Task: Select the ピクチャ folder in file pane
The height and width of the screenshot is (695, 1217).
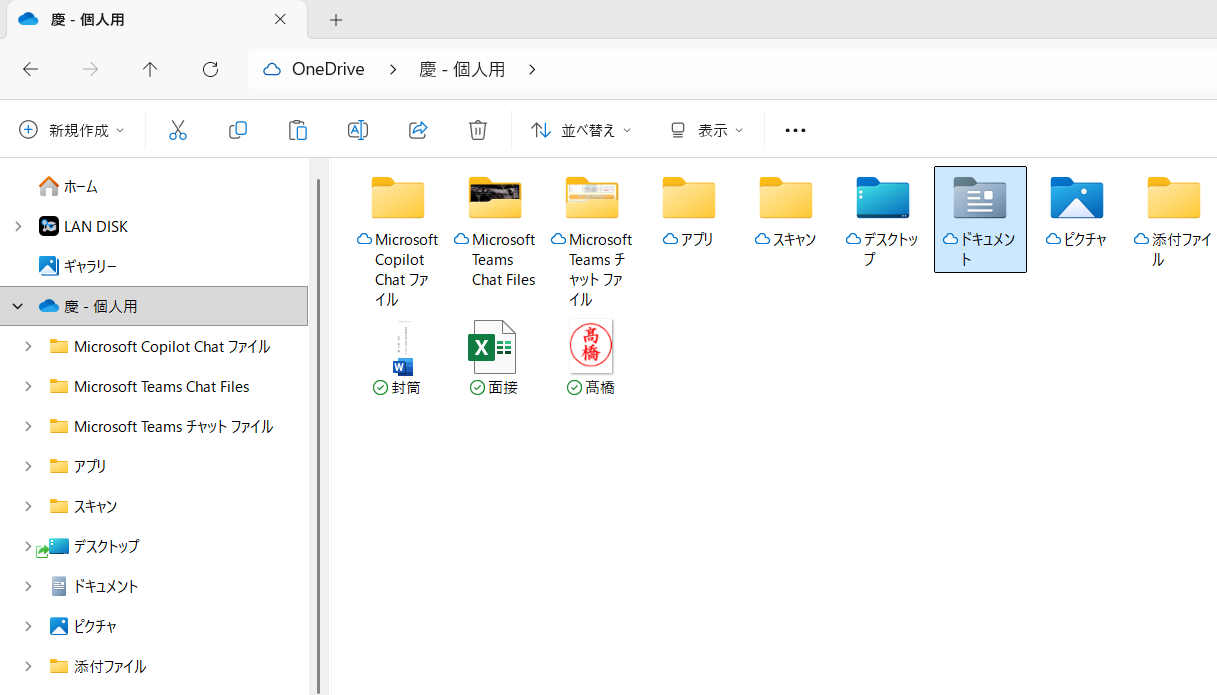Action: point(1077,211)
